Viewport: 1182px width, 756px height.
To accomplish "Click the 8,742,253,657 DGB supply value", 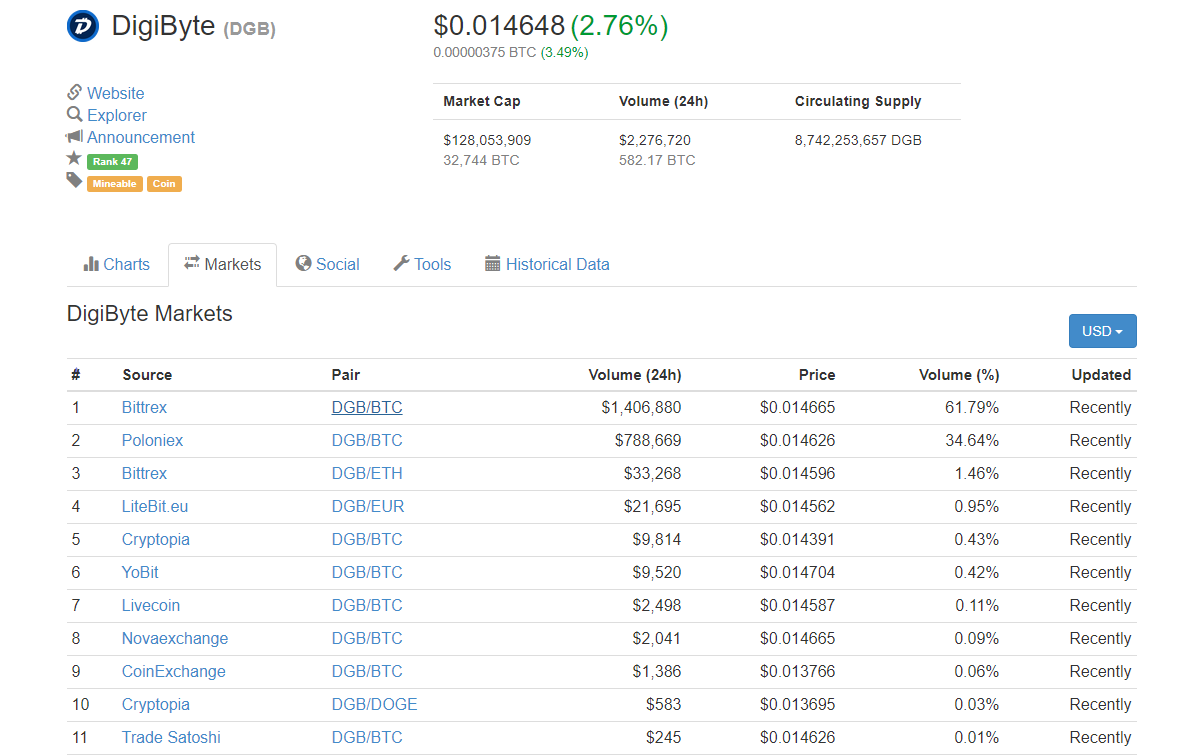I will coord(858,141).
